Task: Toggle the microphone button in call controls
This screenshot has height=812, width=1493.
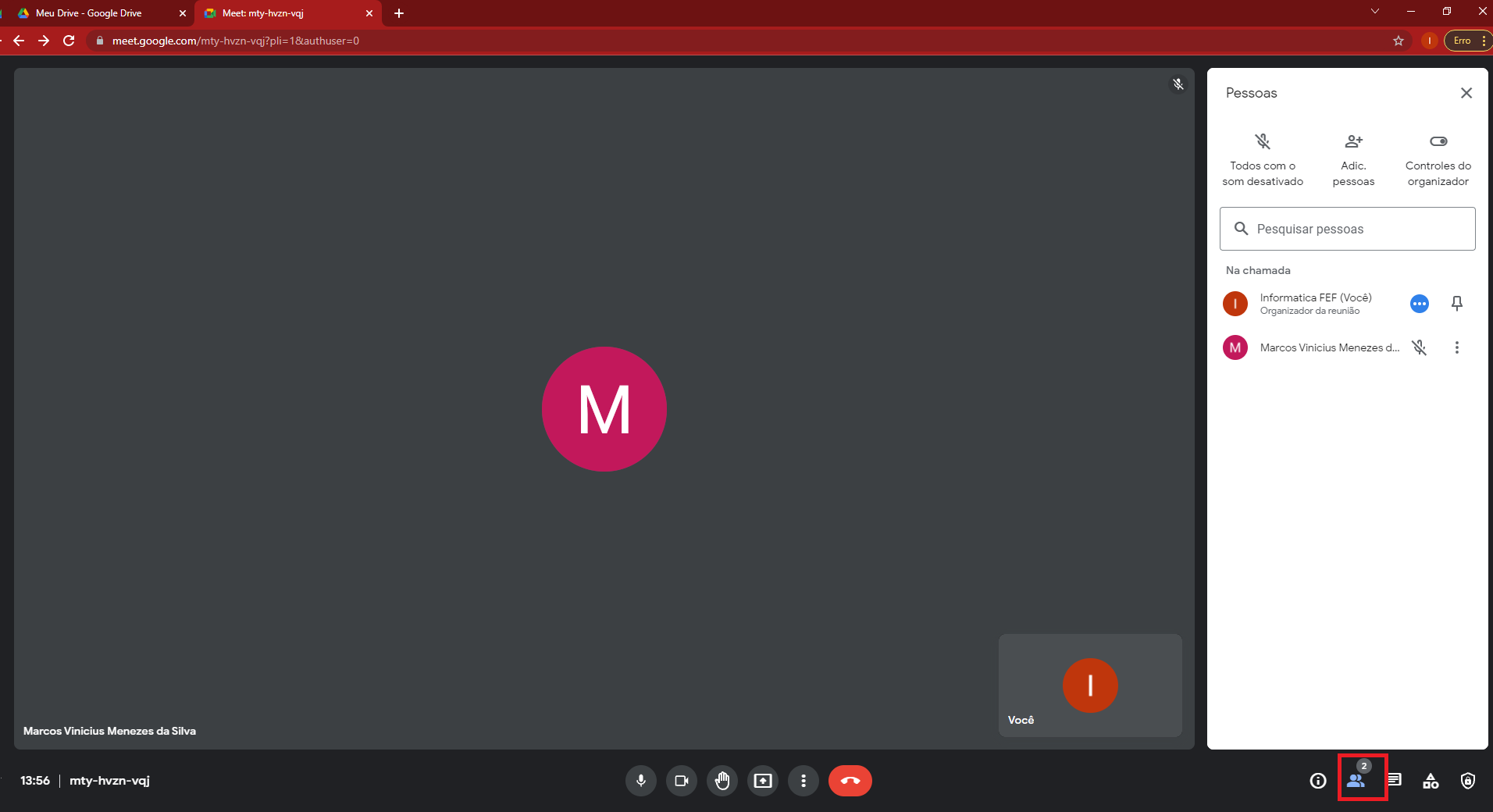Action: [x=641, y=781]
